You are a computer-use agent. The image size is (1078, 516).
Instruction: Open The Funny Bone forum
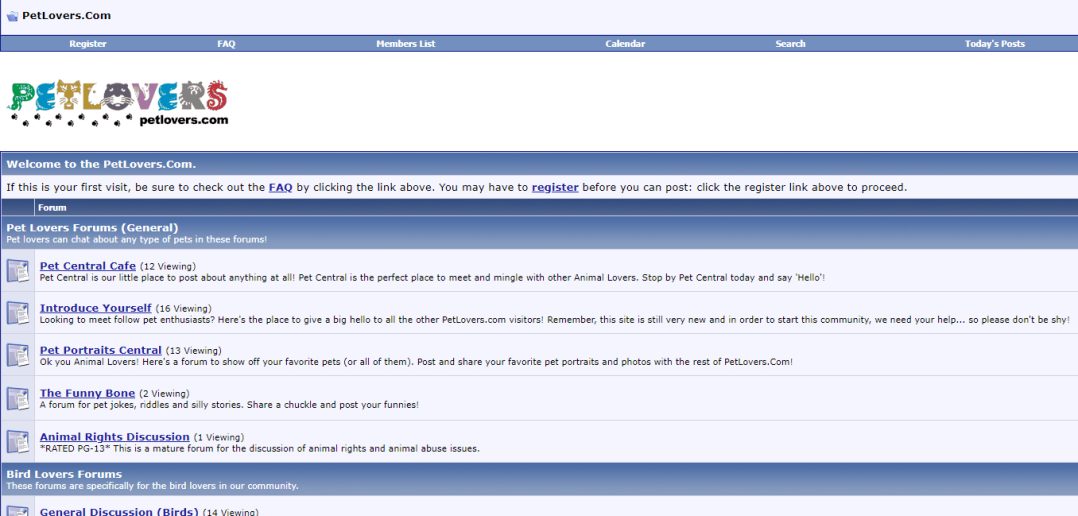[x=87, y=393]
